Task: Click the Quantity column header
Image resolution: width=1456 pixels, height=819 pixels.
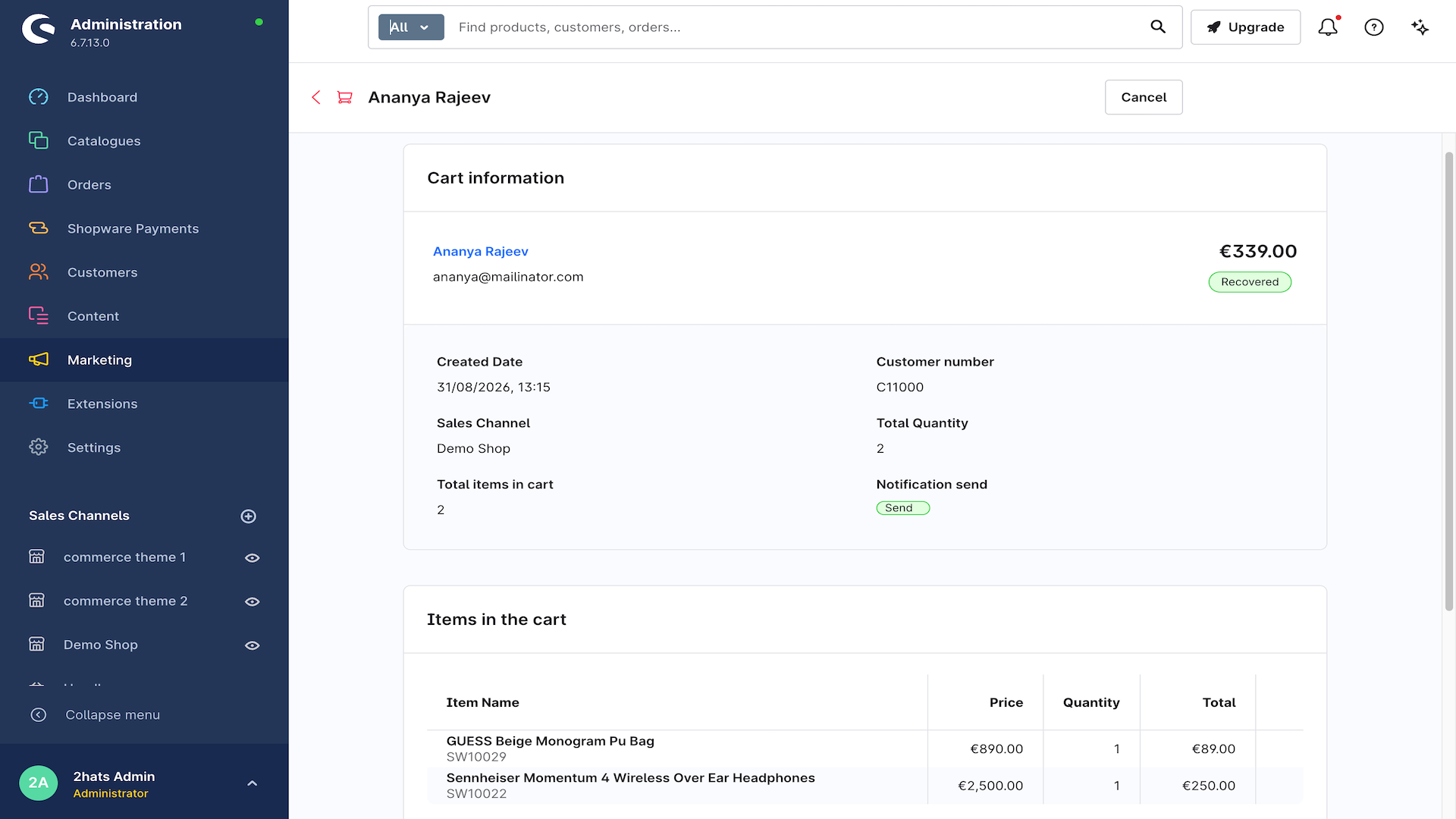Action: click(1090, 702)
